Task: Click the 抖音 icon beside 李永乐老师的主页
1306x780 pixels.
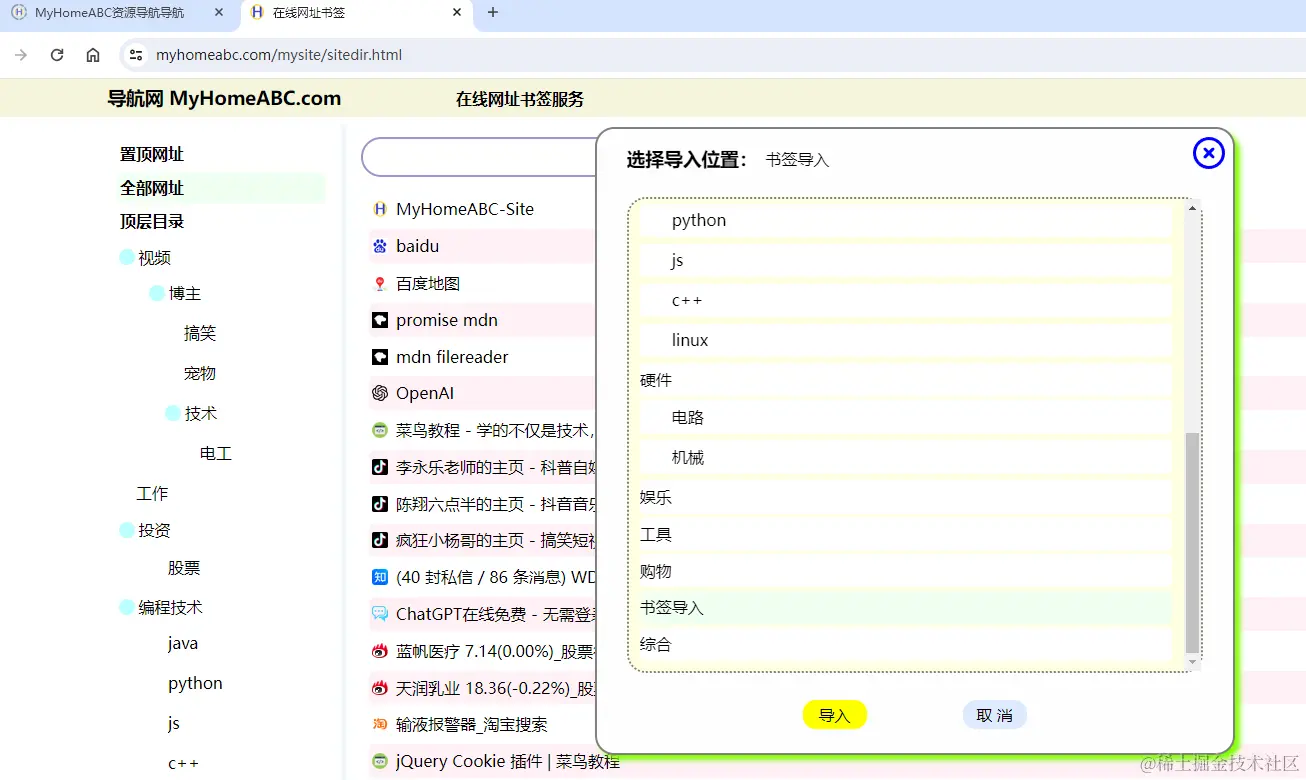Action: coord(379,466)
